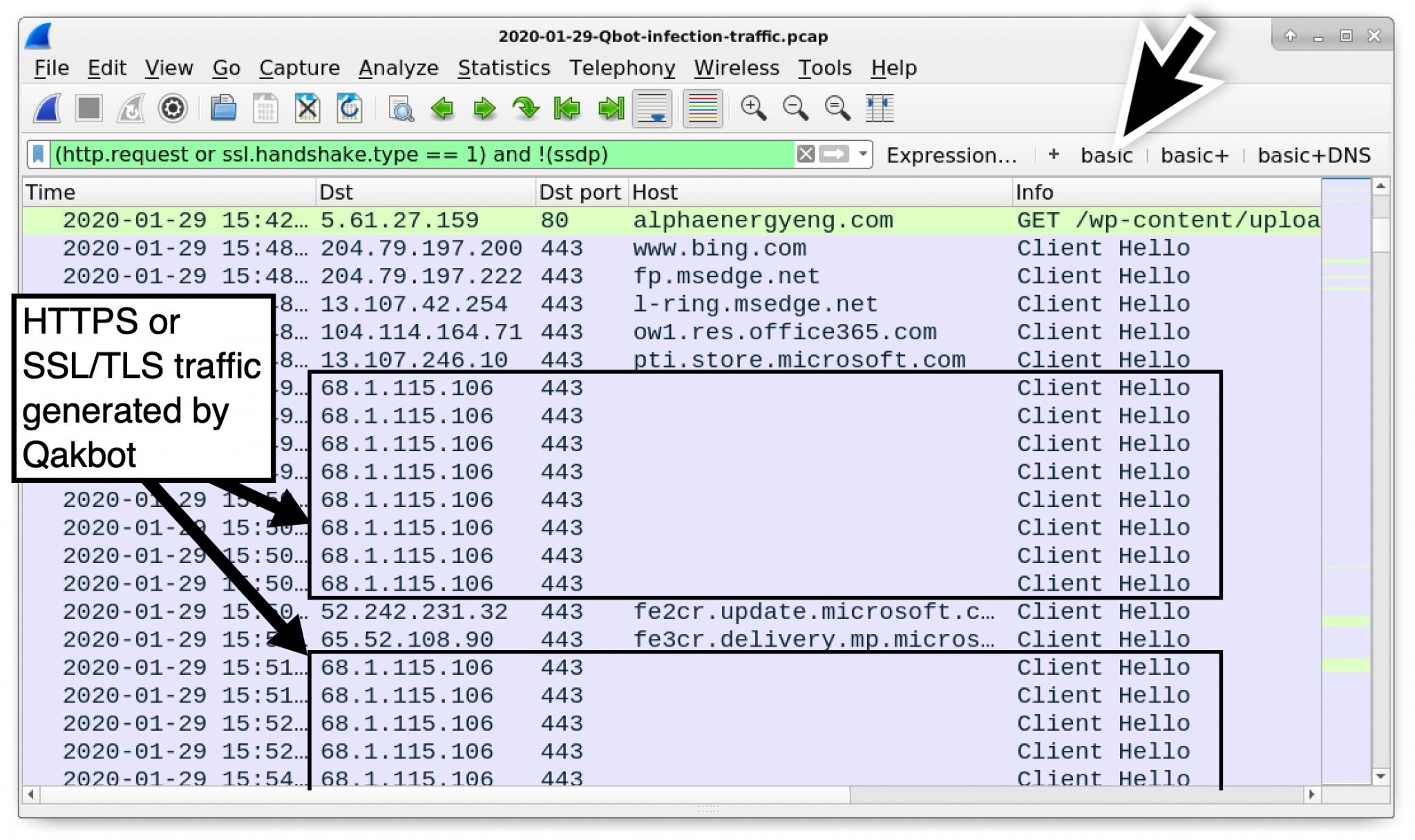Open the Telephony menu
The height and width of the screenshot is (840, 1415).
click(622, 68)
